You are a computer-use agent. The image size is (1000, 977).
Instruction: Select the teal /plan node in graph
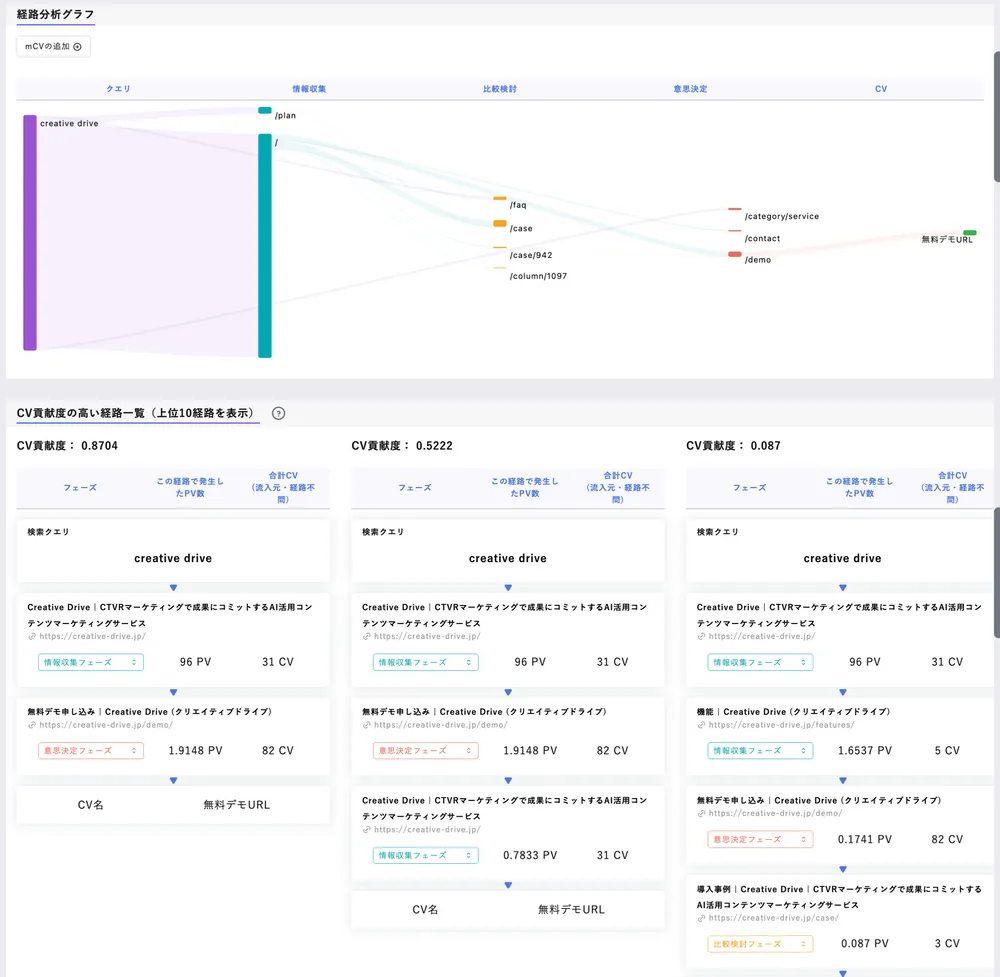pyautogui.click(x=265, y=110)
